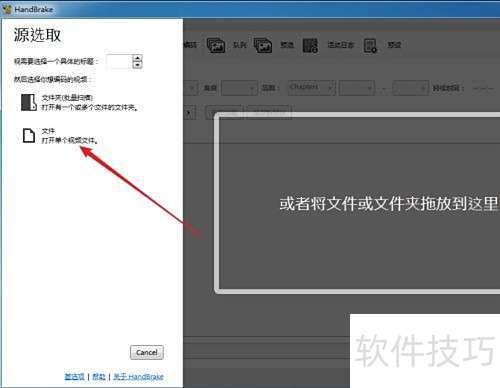Open the 首选项 preferences link
The height and width of the screenshot is (388, 500).
click(74, 377)
